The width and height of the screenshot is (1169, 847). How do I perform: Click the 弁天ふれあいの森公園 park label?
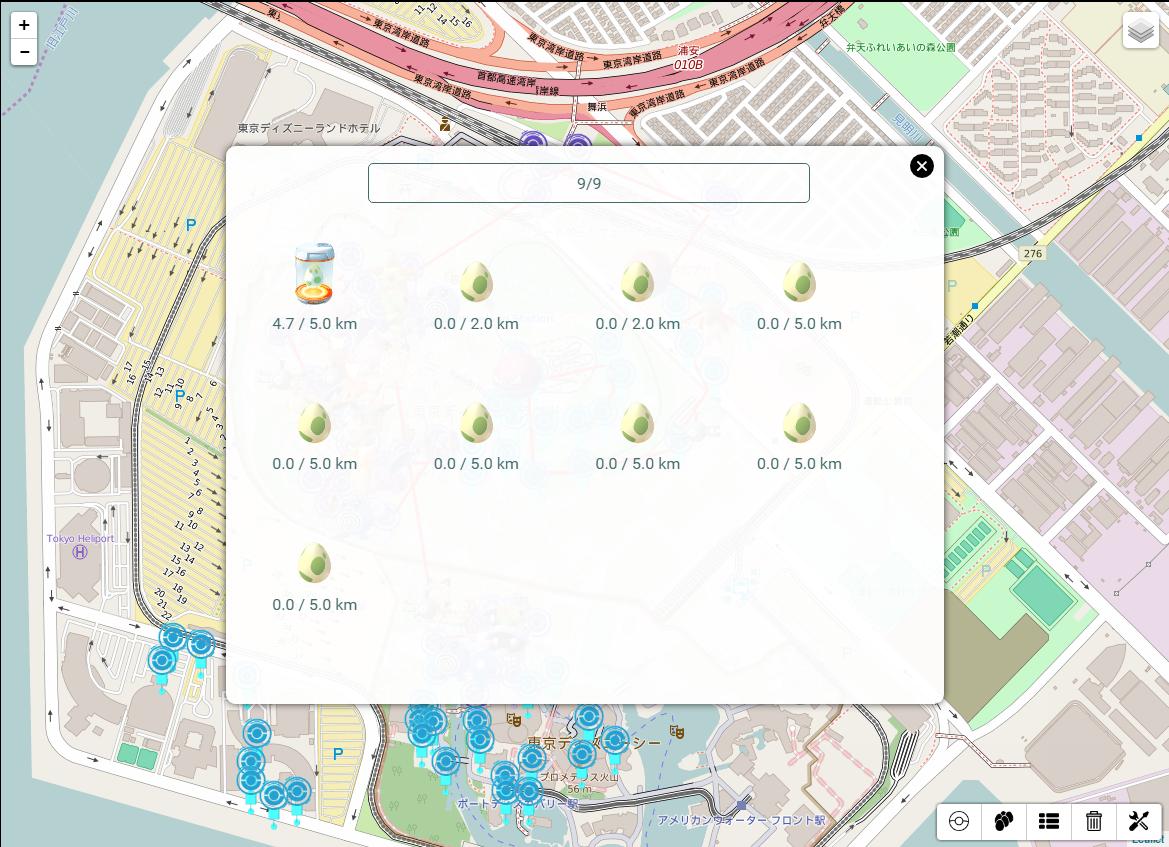pos(901,47)
